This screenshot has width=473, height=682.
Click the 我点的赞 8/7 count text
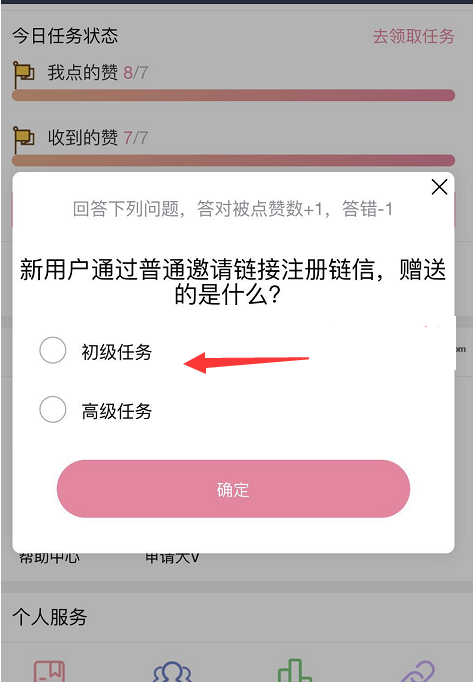136,73
